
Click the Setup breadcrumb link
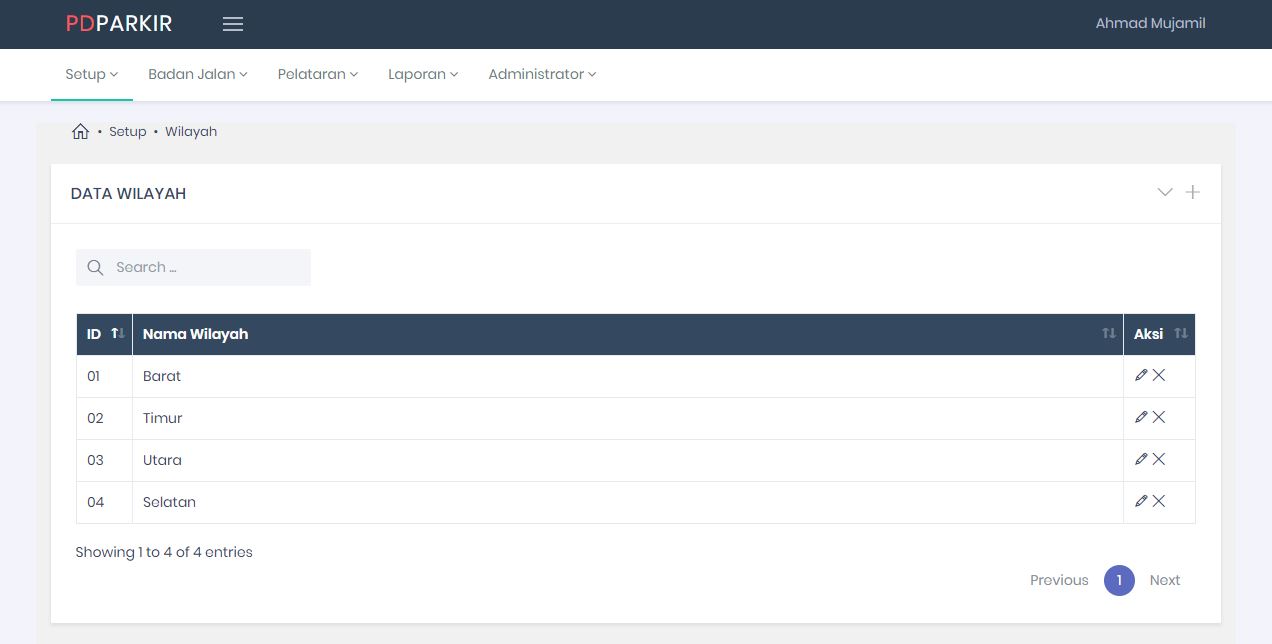click(127, 131)
